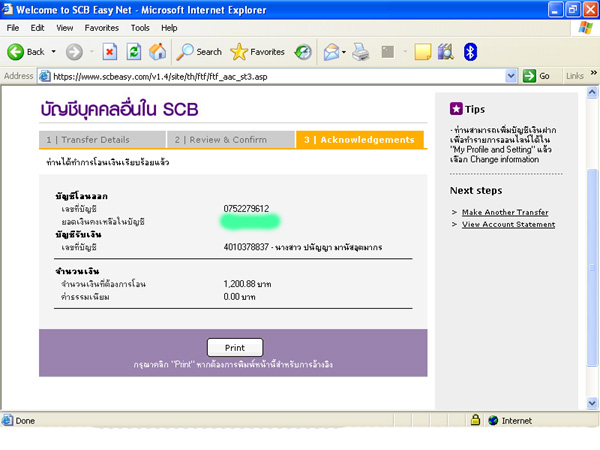Open the Back history dropdown arrow
Viewport: 600px width, 450px height.
click(54, 52)
